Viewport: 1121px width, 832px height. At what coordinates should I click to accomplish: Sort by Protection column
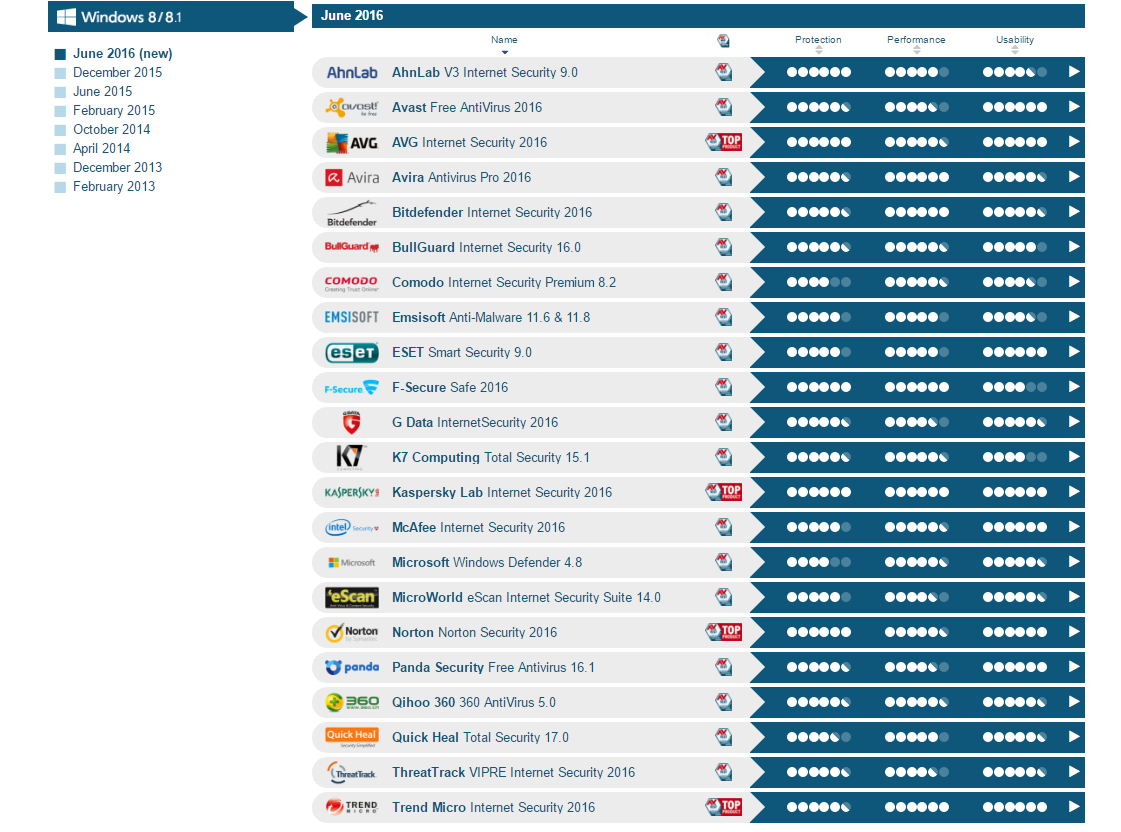click(818, 44)
